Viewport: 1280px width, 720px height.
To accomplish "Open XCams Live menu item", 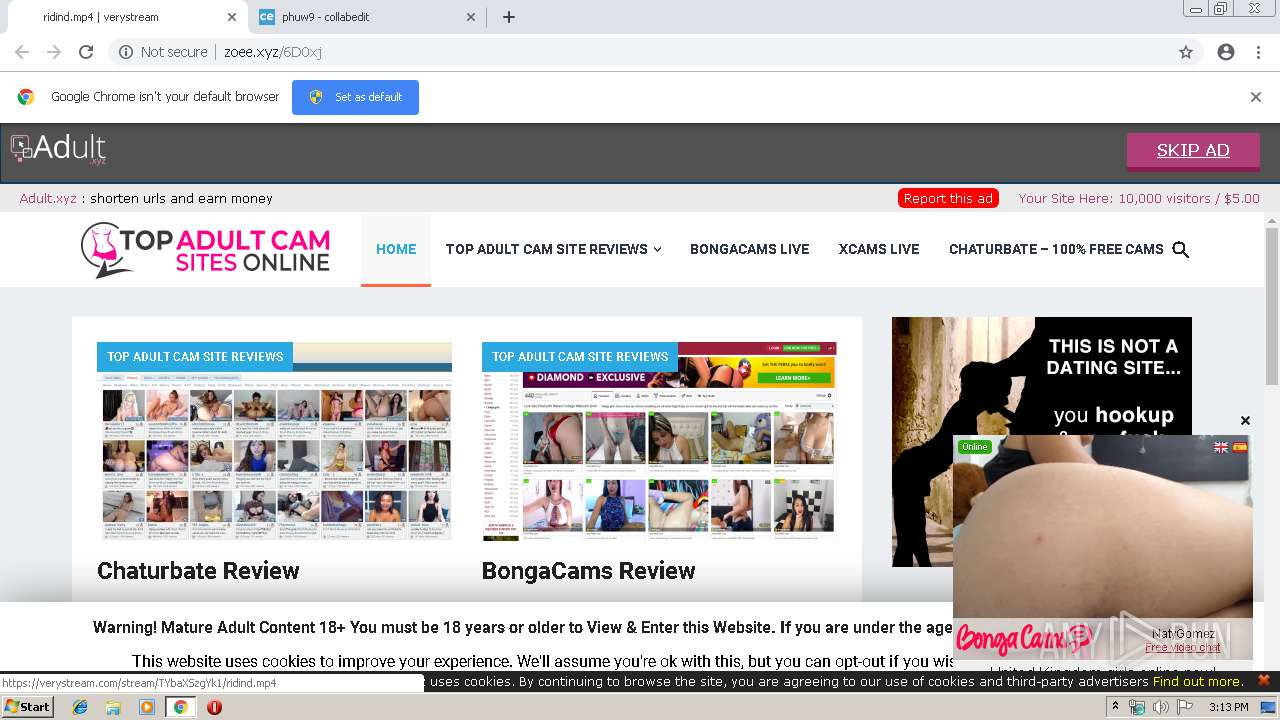I will tap(879, 249).
